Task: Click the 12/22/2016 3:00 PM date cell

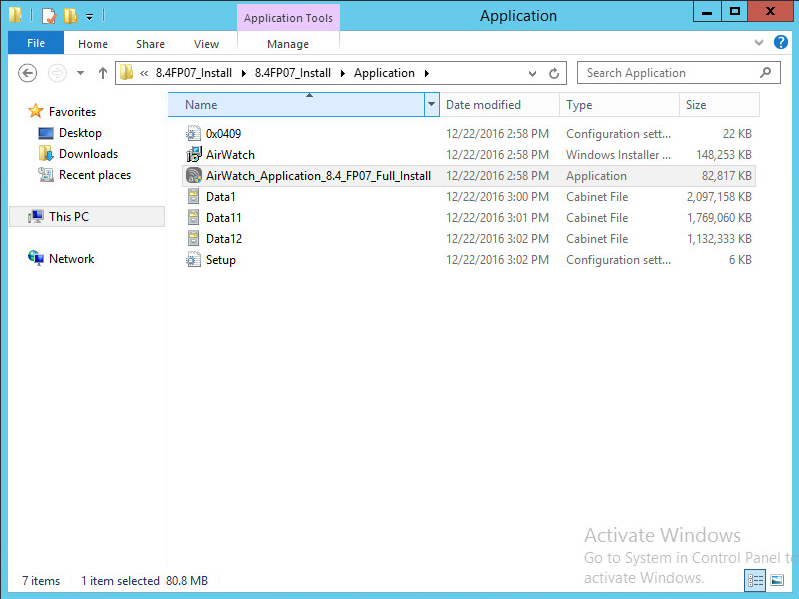Action: (x=497, y=197)
